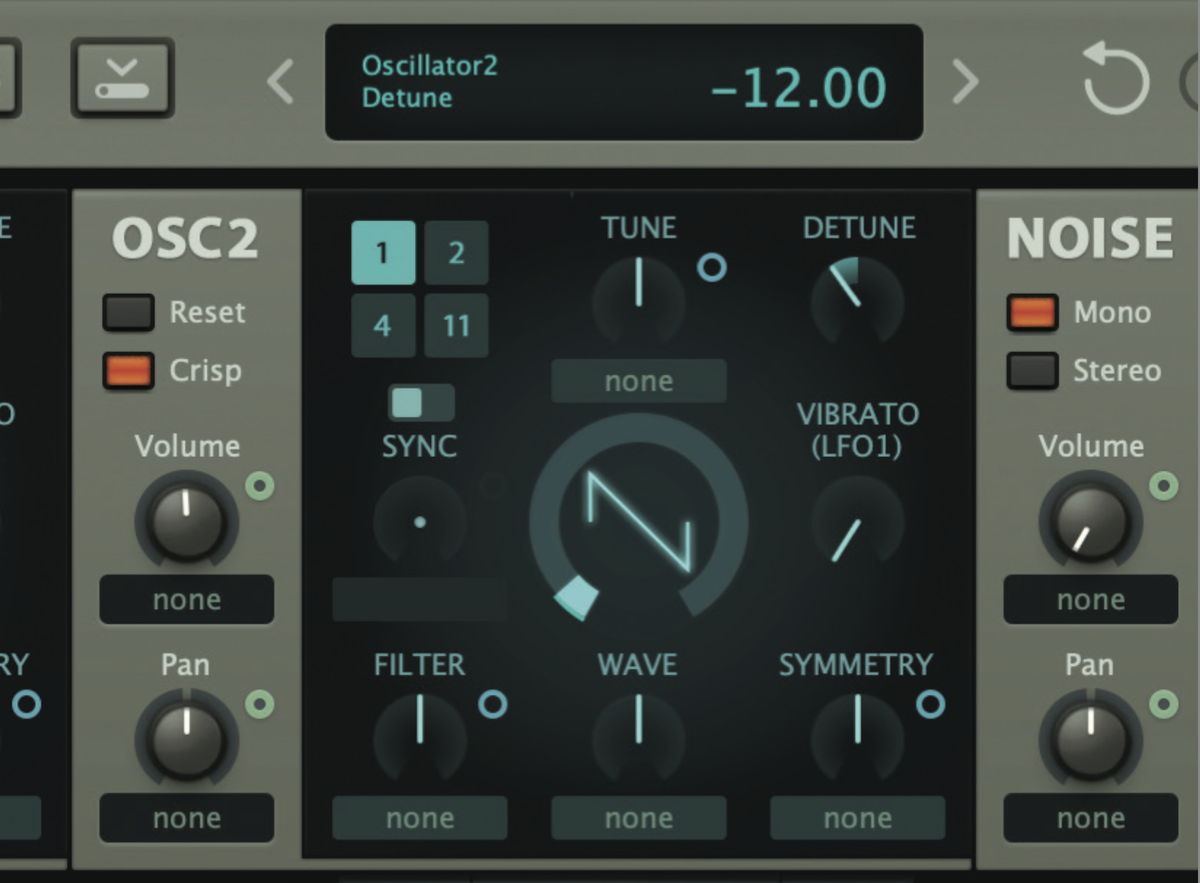Image resolution: width=1200 pixels, height=883 pixels.
Task: Select unison voice count 11
Action: tap(456, 325)
